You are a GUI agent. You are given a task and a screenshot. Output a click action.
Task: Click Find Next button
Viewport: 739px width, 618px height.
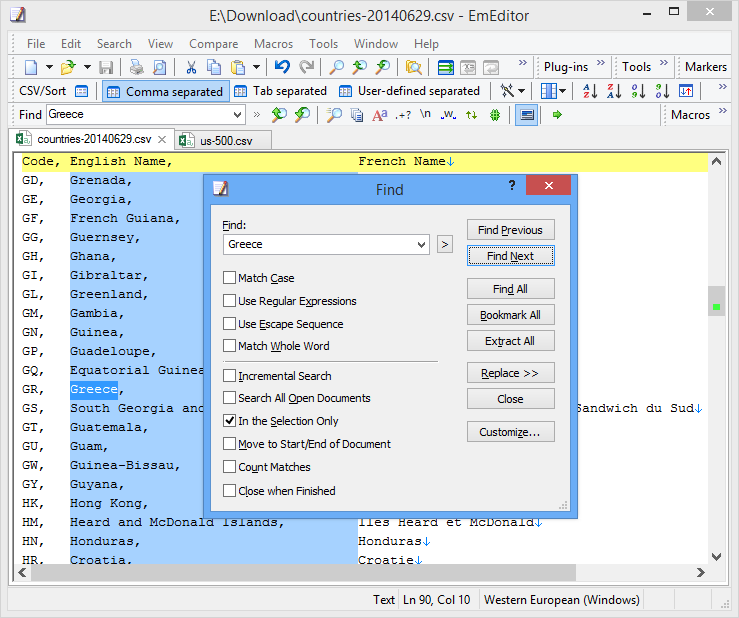[510, 255]
